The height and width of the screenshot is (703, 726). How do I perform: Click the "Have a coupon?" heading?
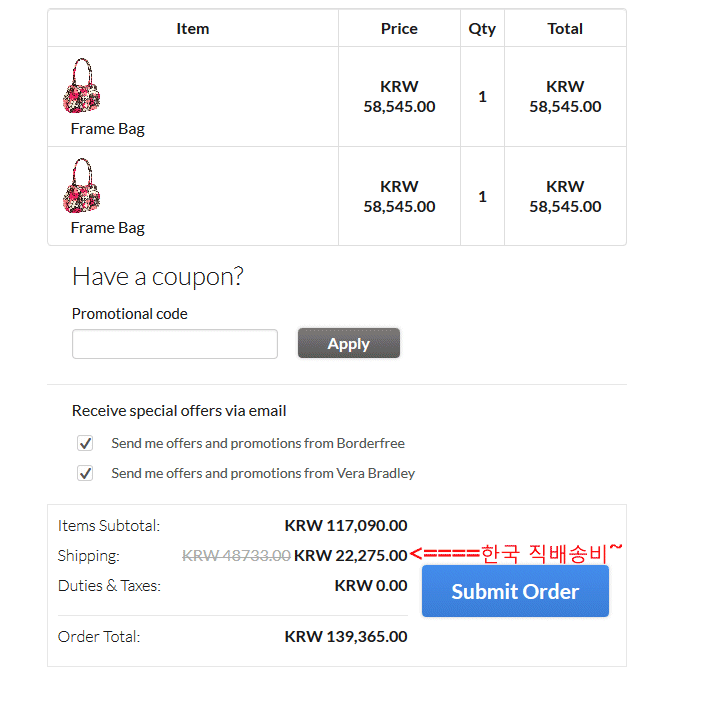click(158, 277)
